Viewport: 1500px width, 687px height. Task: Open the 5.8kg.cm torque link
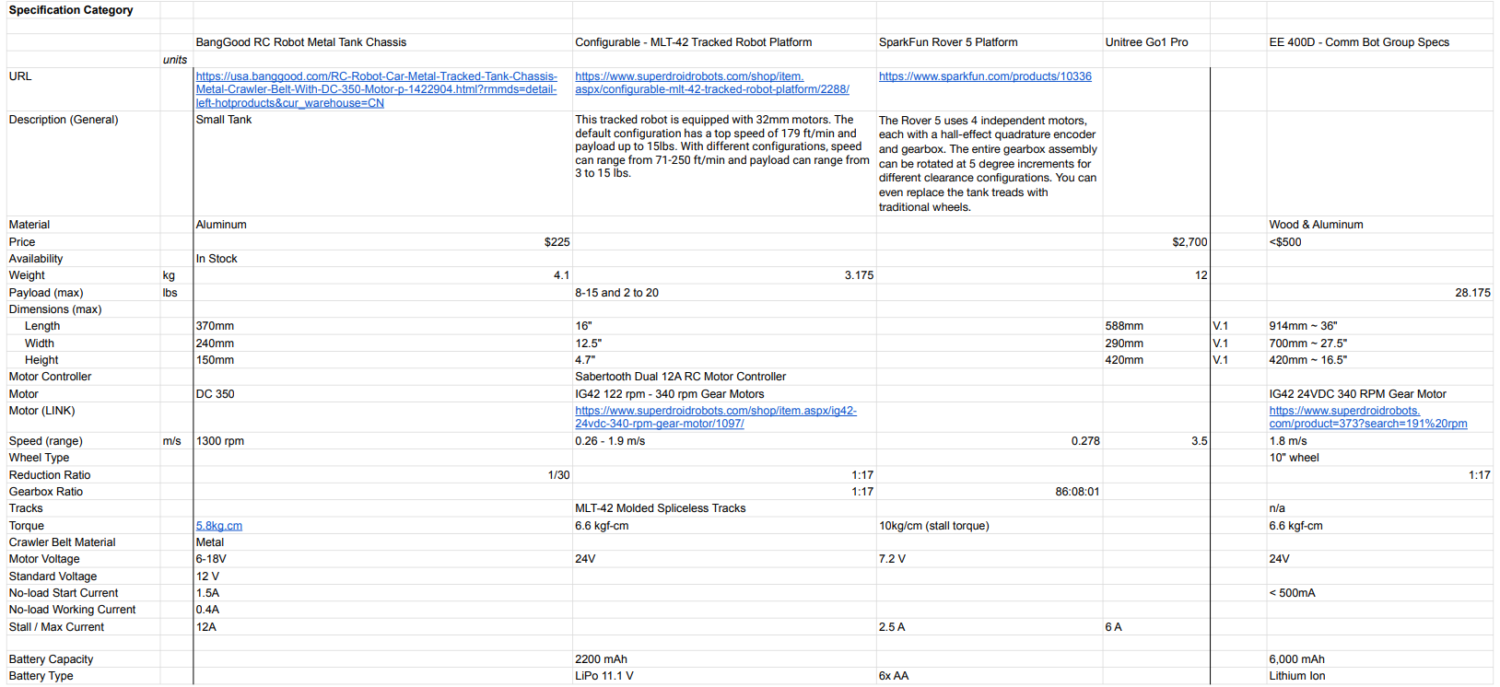coord(216,525)
